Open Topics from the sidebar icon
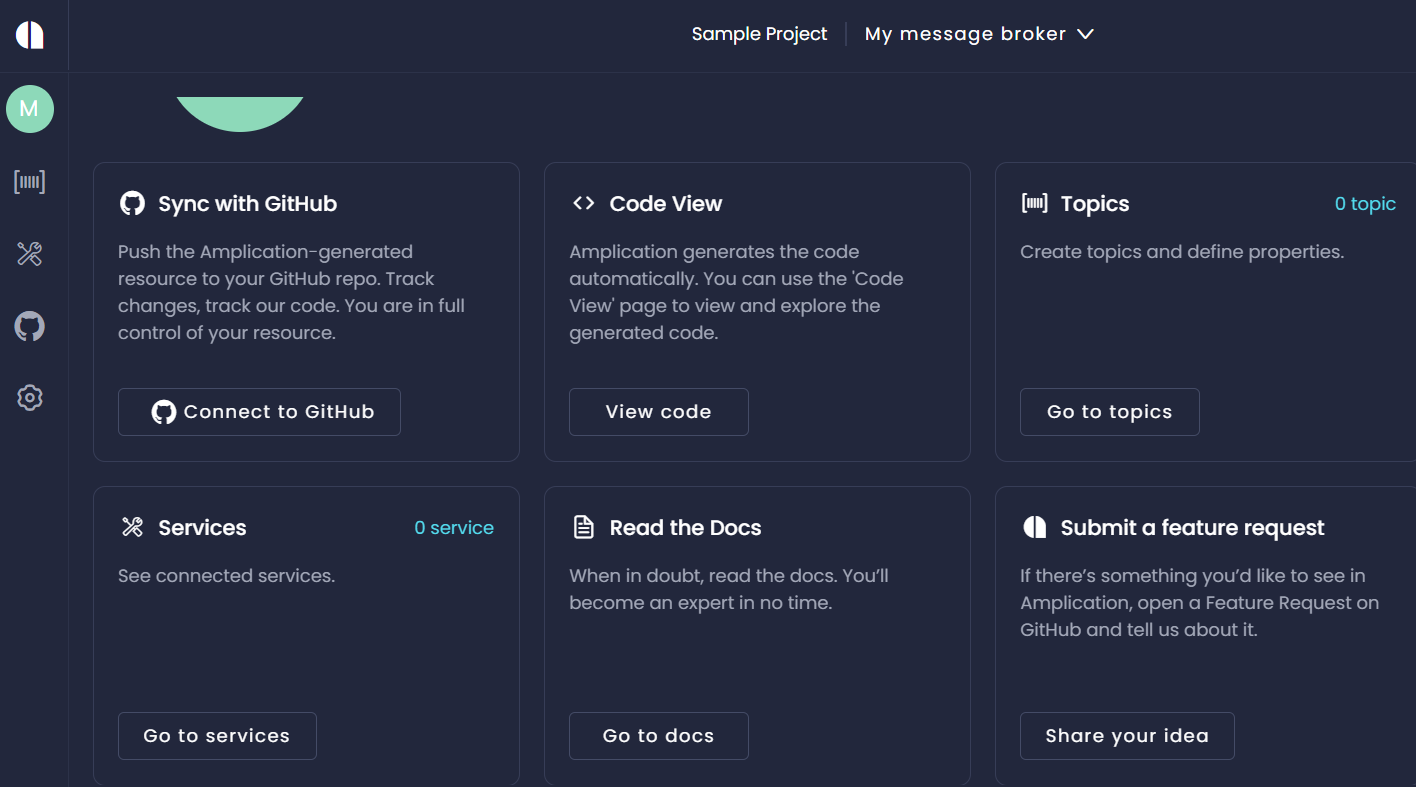 [30, 182]
